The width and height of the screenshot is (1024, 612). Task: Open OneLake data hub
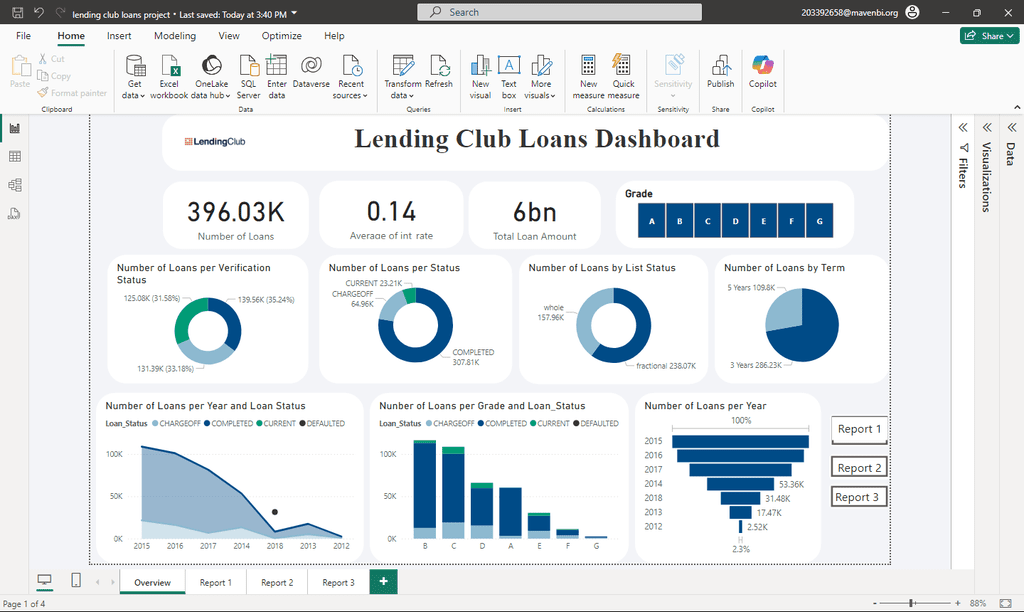(x=211, y=77)
